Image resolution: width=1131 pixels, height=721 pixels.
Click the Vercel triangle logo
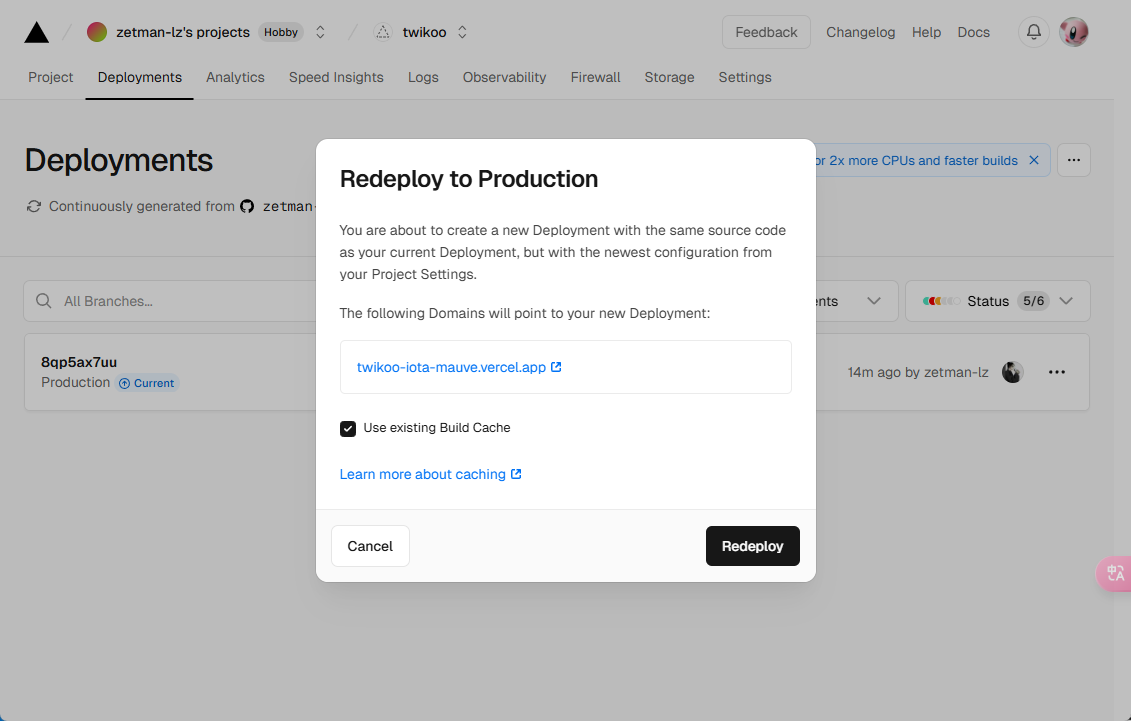[x=37, y=32]
